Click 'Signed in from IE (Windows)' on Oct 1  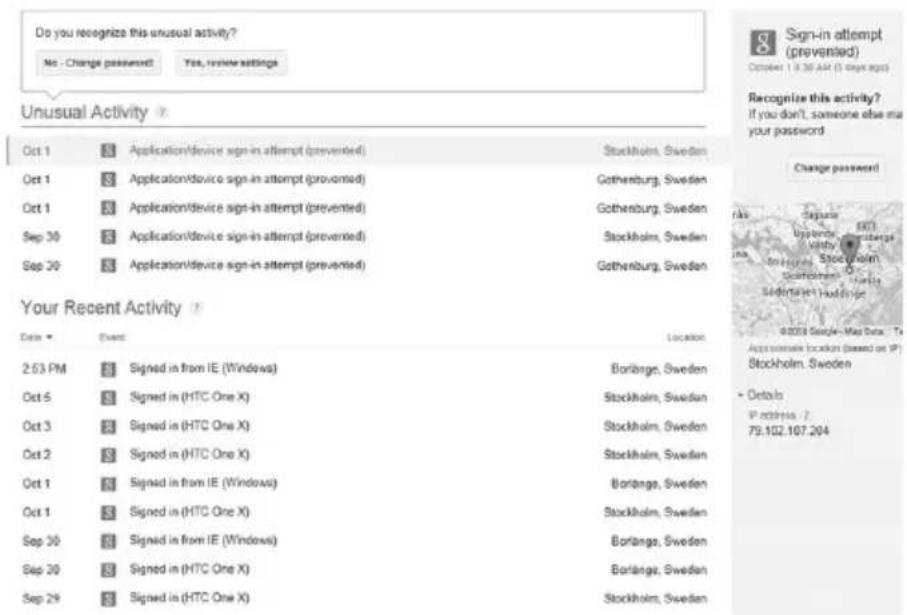tap(203, 484)
